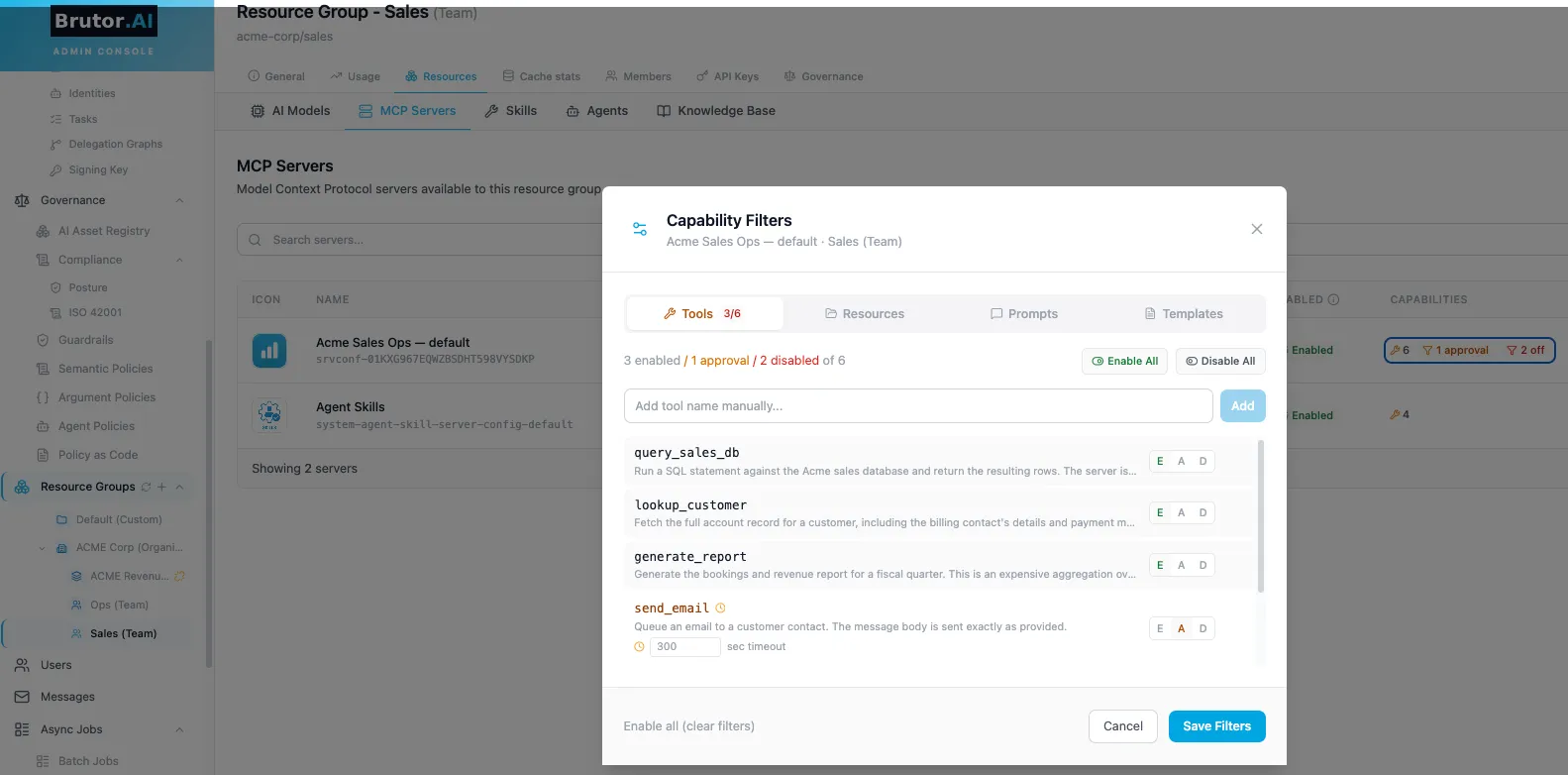1568x775 pixels.
Task: Click Save Filters
Action: 1216,726
